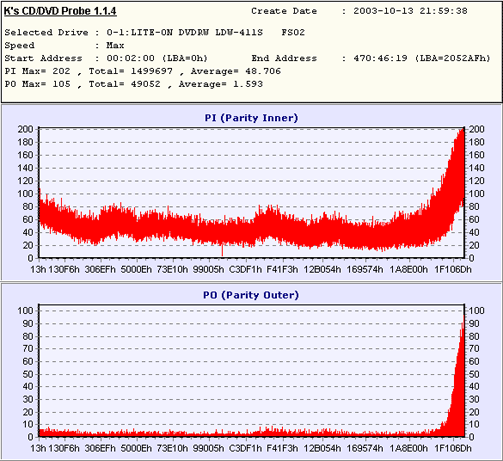Click 1F106Dh on the PI chart axis
Image resolution: width=503 pixels, height=461 pixels.
click(453, 270)
